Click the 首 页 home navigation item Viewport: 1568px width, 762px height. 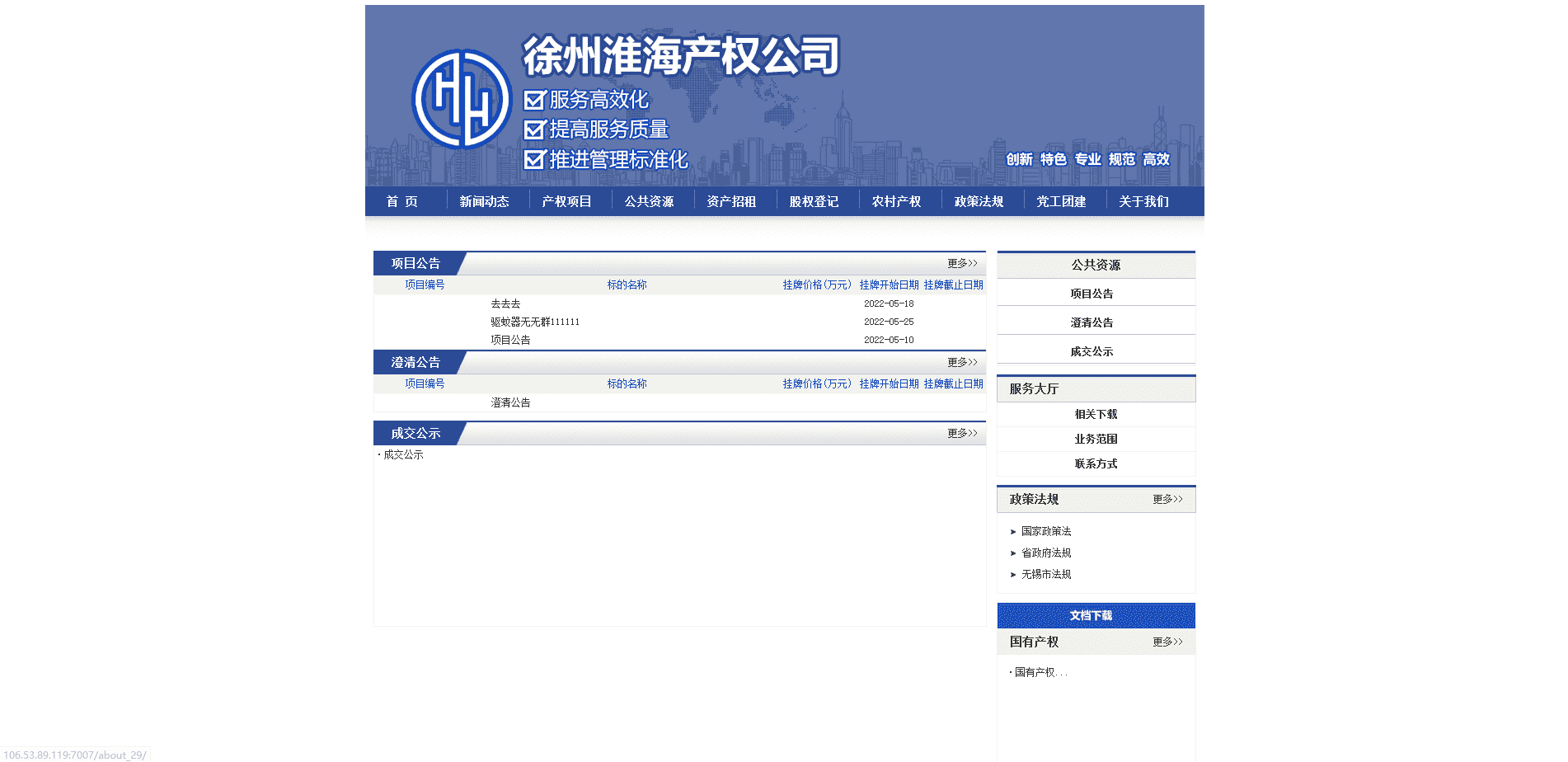coord(402,201)
